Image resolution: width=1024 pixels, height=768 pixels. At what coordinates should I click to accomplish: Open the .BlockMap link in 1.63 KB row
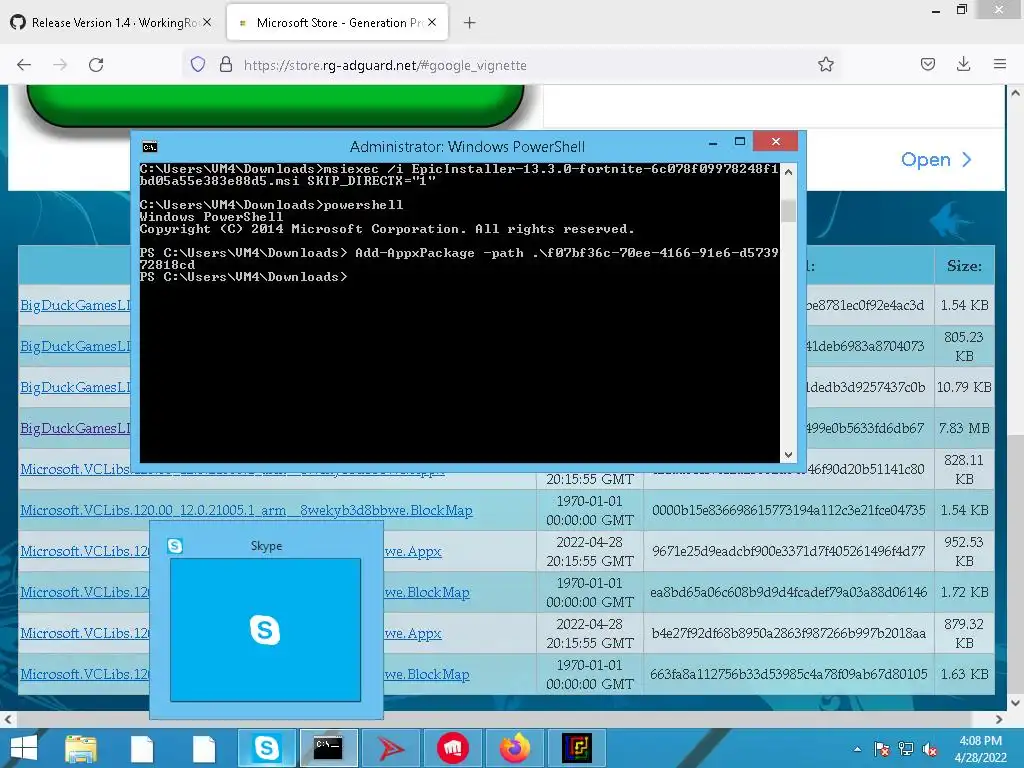[x=426, y=674]
